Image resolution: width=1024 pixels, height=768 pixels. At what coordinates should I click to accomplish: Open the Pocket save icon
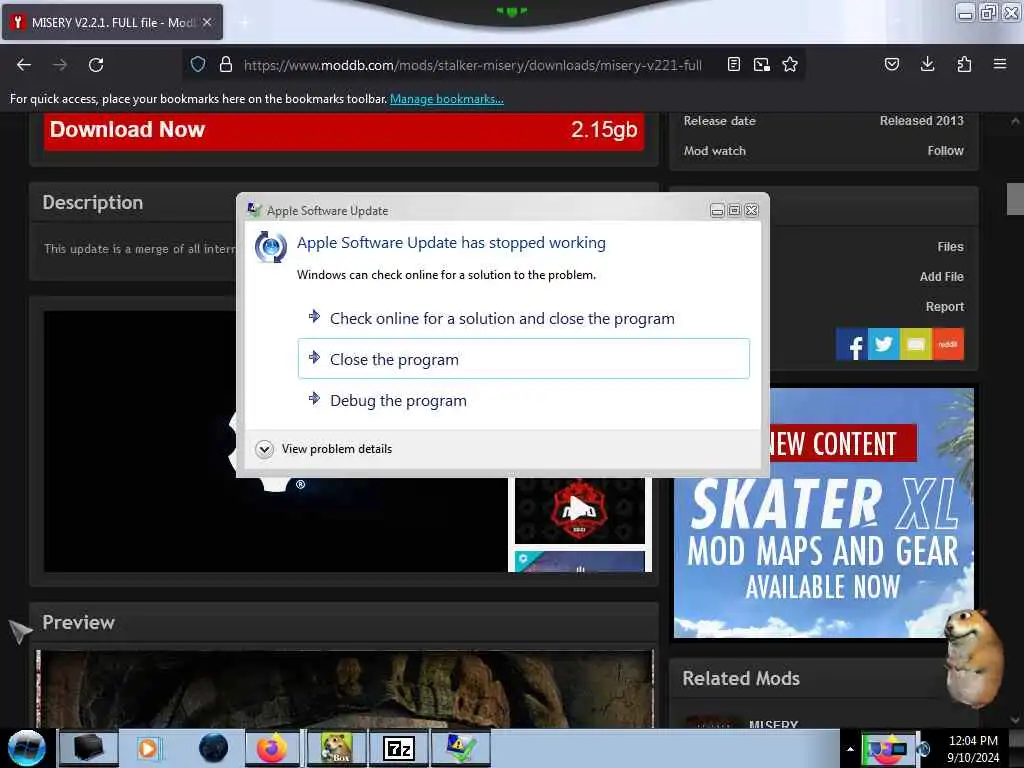click(891, 64)
